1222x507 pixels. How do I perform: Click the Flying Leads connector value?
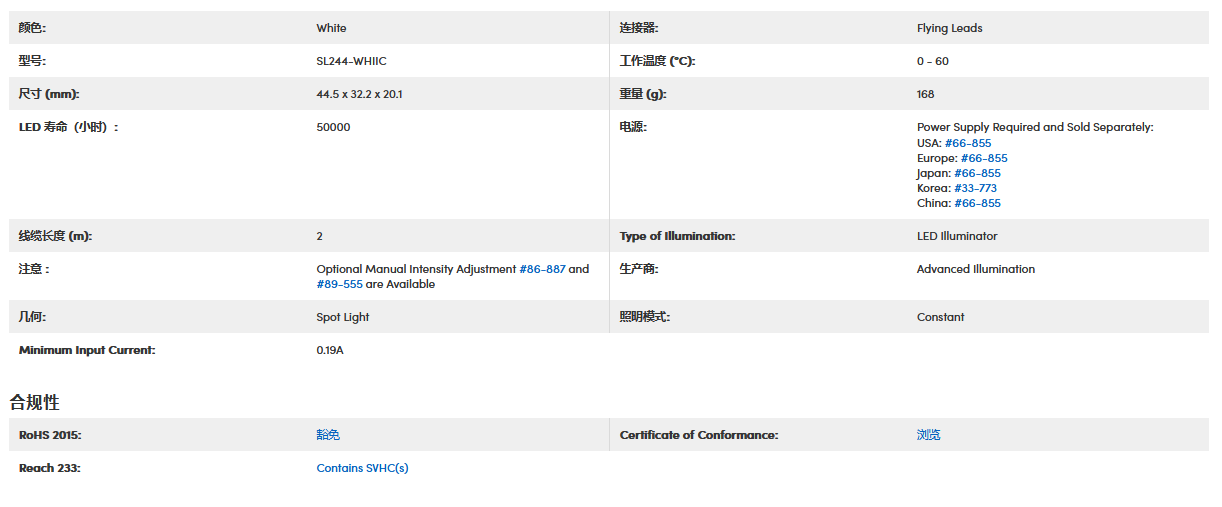[950, 28]
